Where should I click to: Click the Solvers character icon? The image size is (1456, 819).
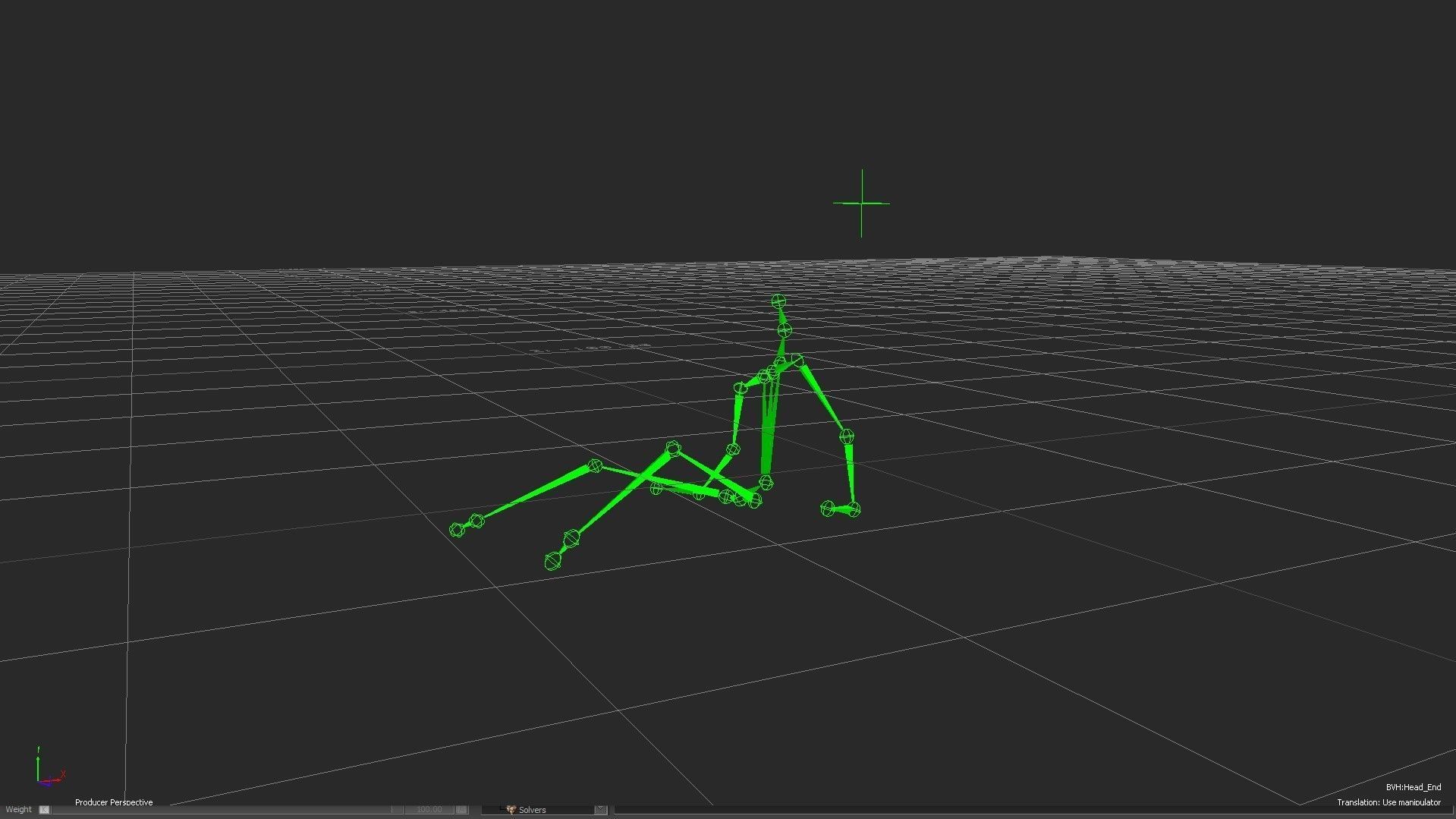[511, 810]
